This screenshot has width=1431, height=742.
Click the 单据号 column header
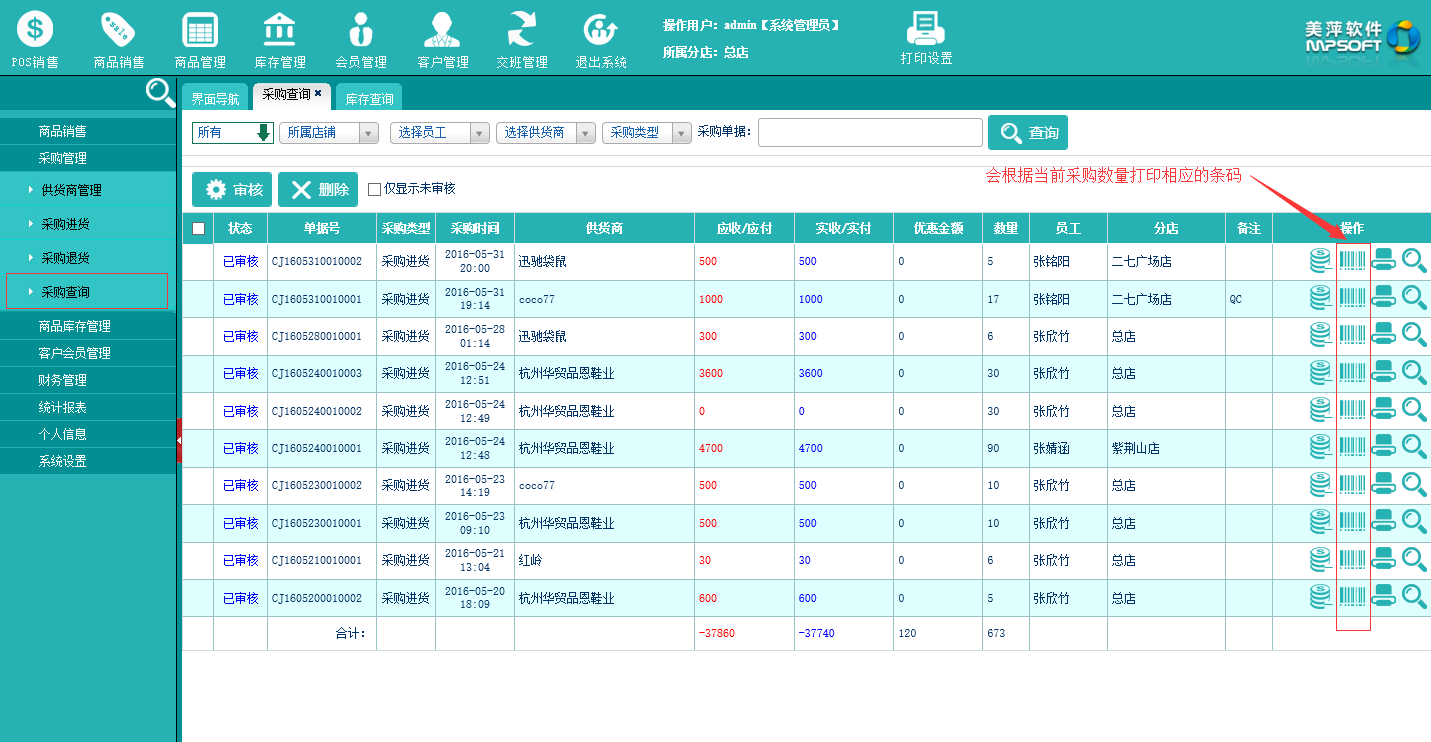pyautogui.click(x=322, y=228)
